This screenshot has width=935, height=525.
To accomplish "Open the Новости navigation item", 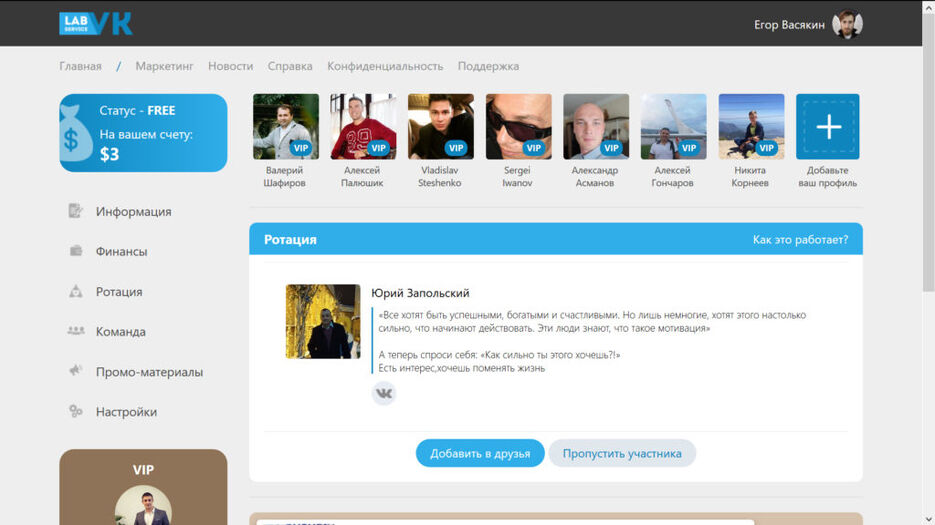I will point(230,66).
